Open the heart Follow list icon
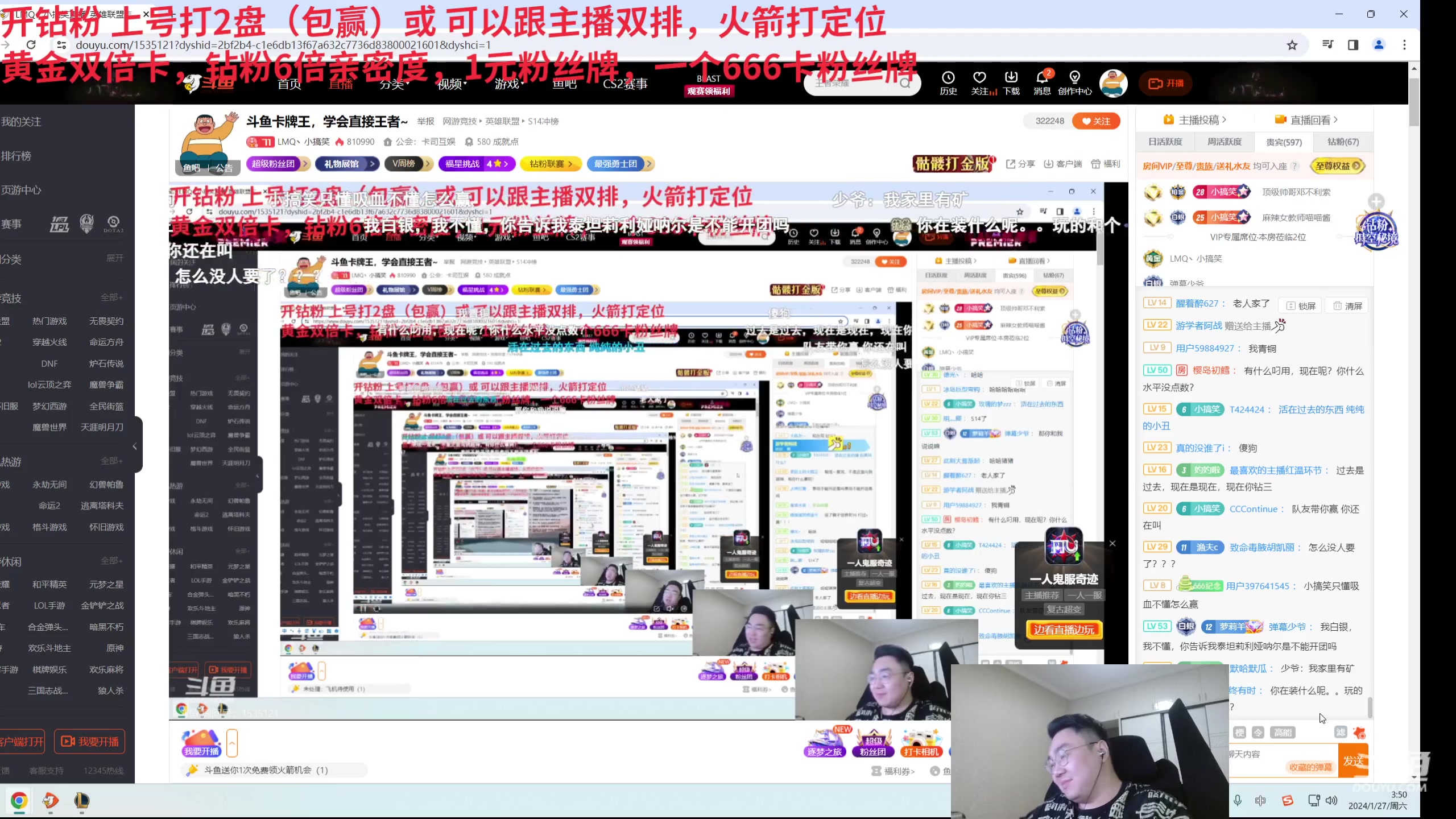 (x=979, y=83)
